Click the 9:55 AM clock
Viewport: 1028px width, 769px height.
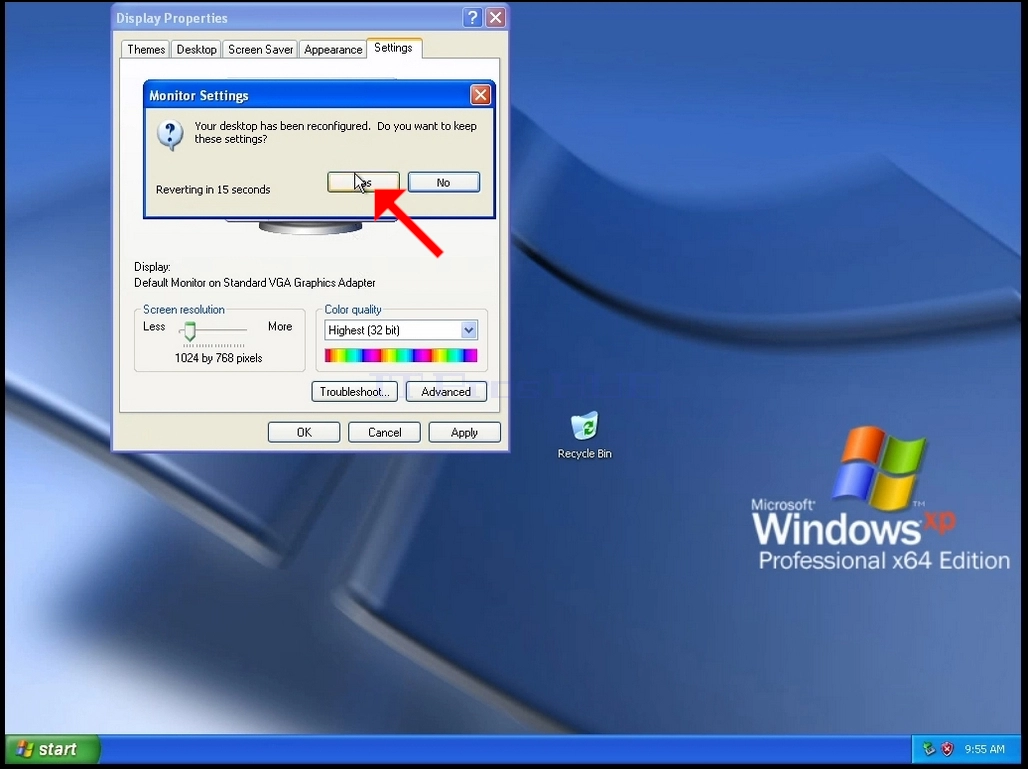click(x=984, y=749)
